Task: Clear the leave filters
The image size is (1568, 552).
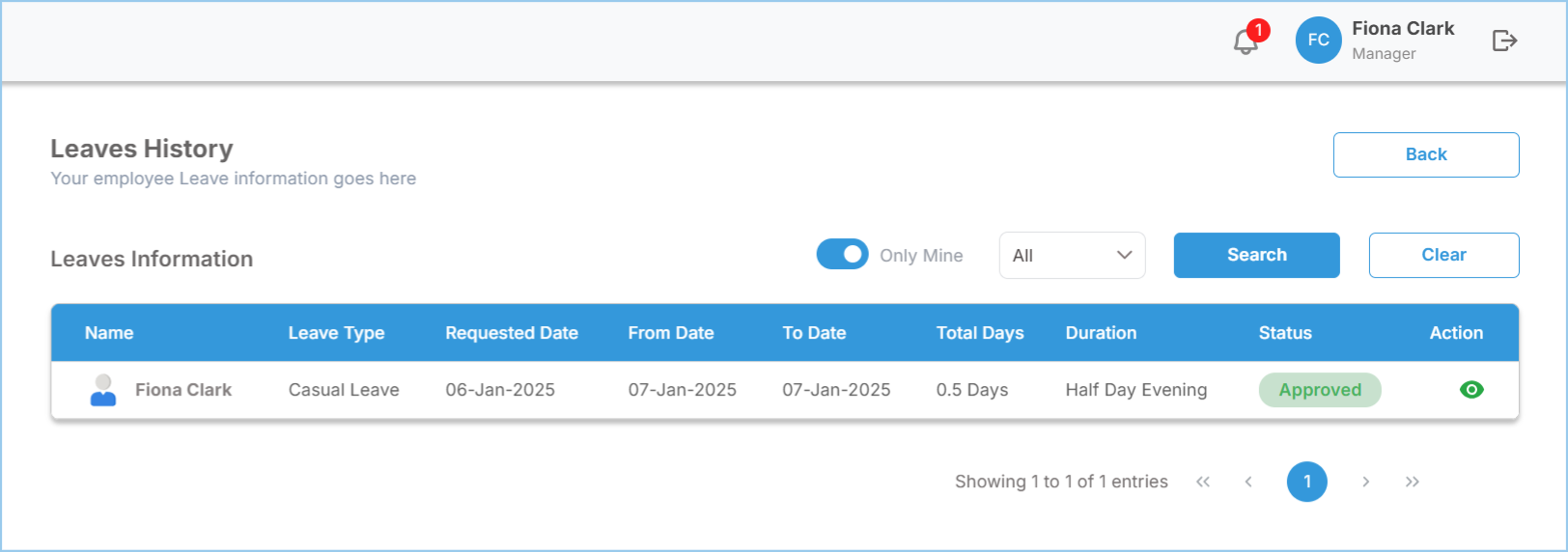Action: click(x=1443, y=255)
